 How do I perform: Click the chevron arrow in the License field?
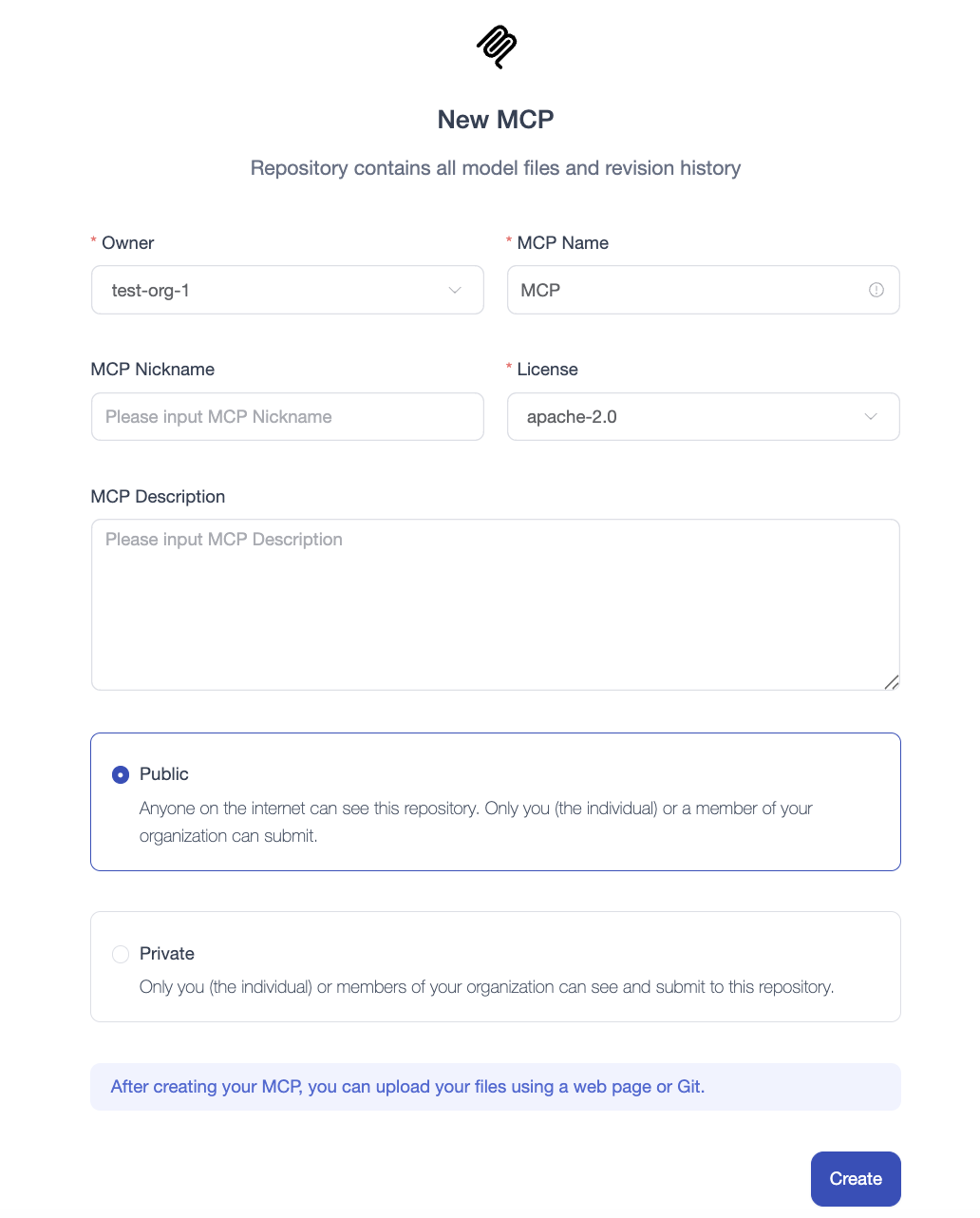click(871, 416)
